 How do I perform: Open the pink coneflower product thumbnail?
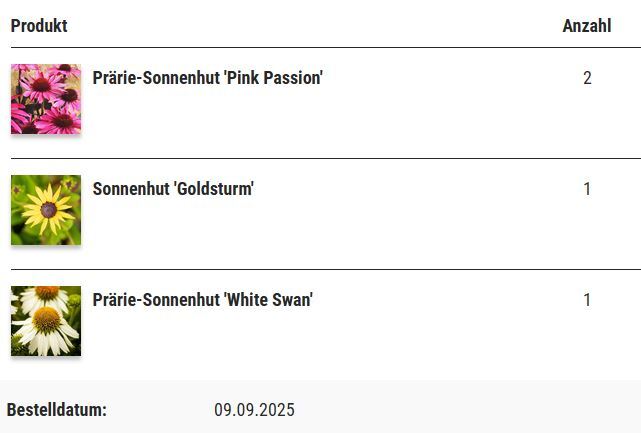click(x=46, y=99)
